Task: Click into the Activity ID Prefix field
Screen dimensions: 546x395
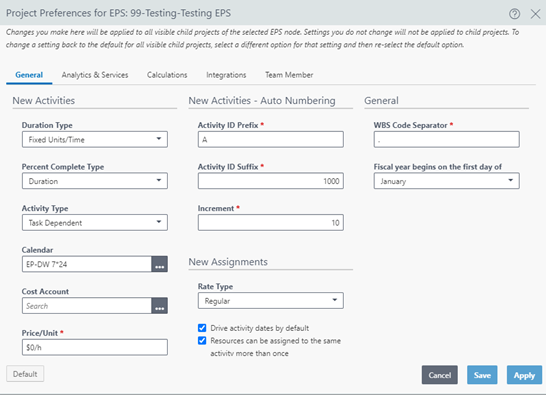Action: coord(271,139)
